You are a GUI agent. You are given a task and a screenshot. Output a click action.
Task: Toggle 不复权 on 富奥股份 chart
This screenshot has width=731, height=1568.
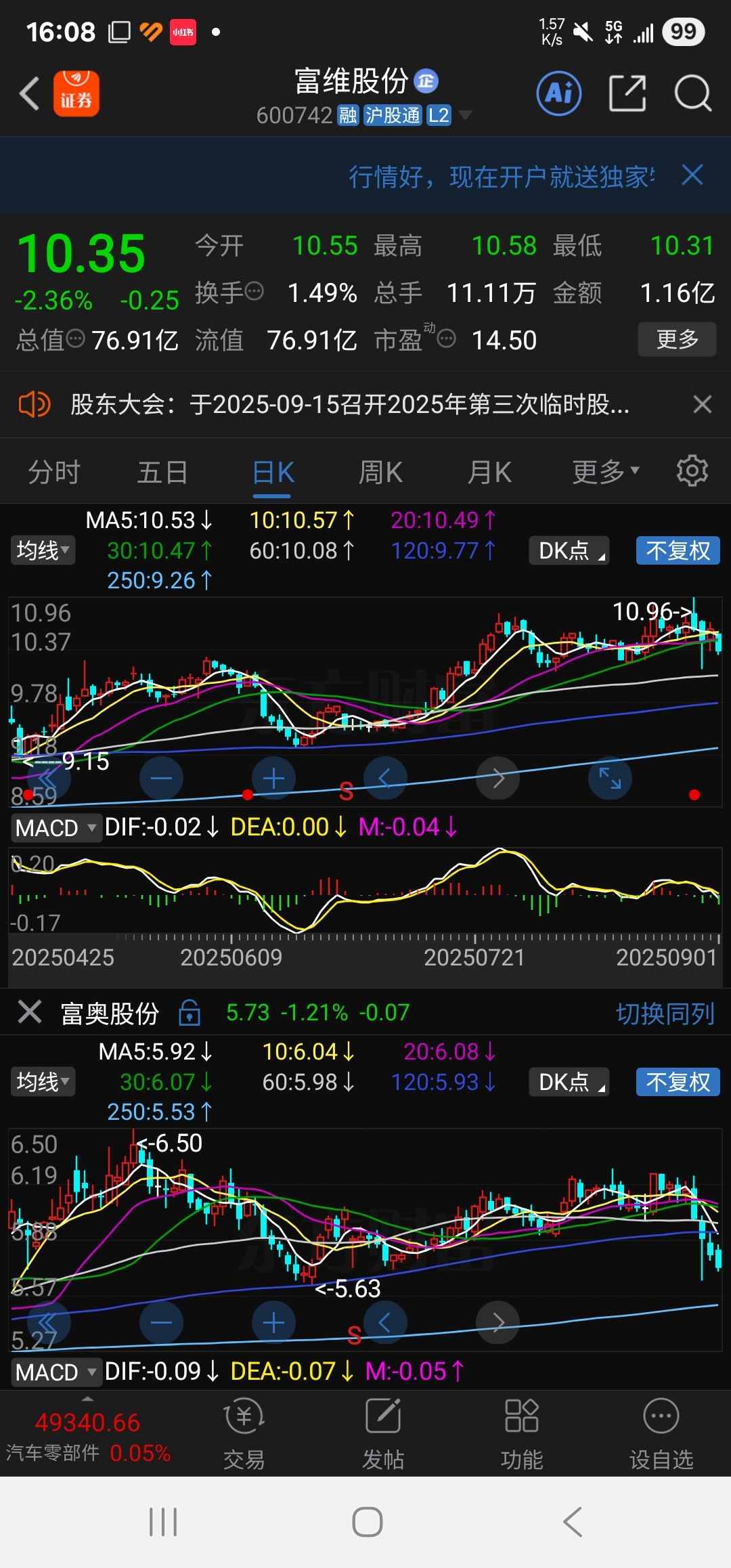click(678, 1082)
